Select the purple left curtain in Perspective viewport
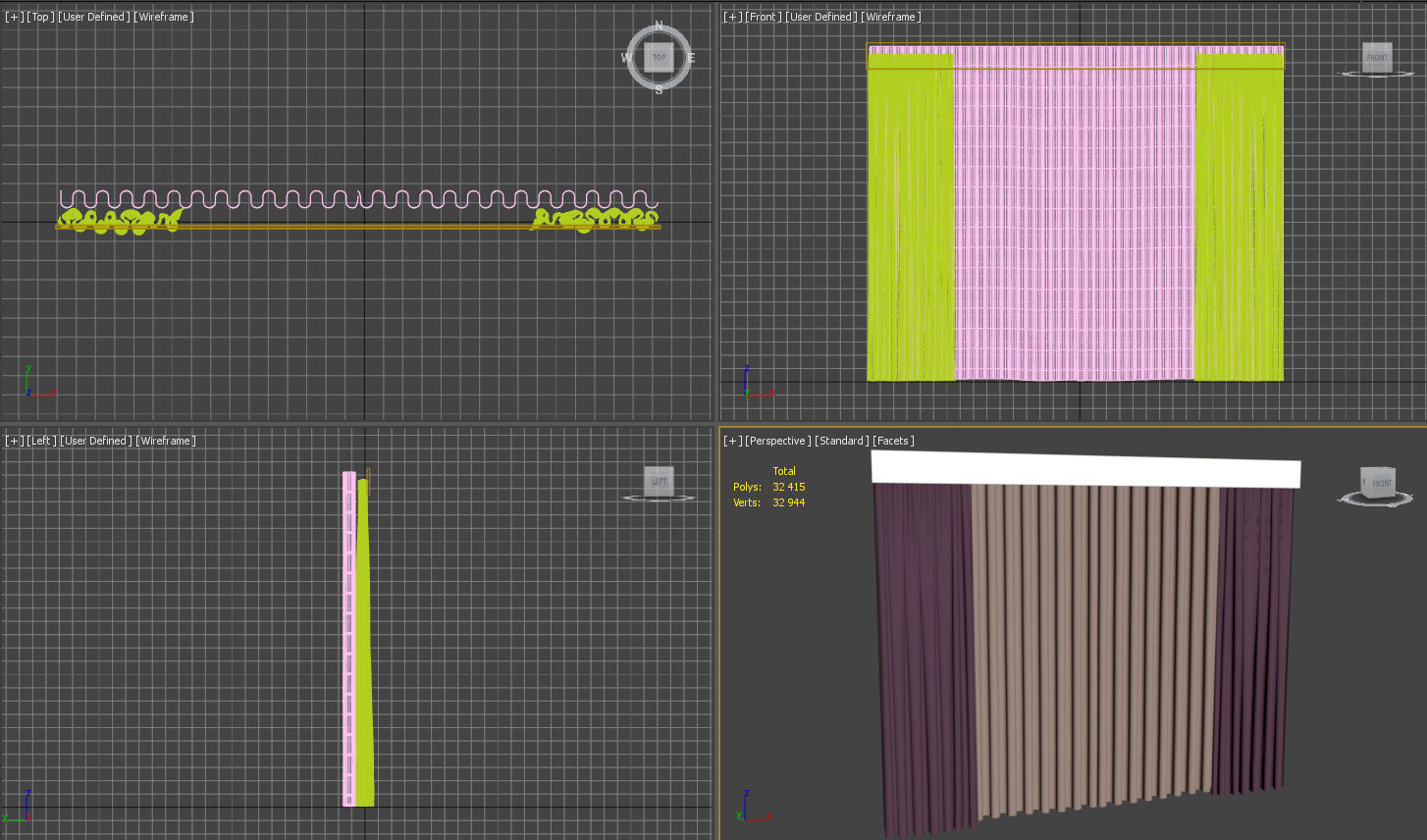Screen dimensions: 1427x840 tap(923, 657)
